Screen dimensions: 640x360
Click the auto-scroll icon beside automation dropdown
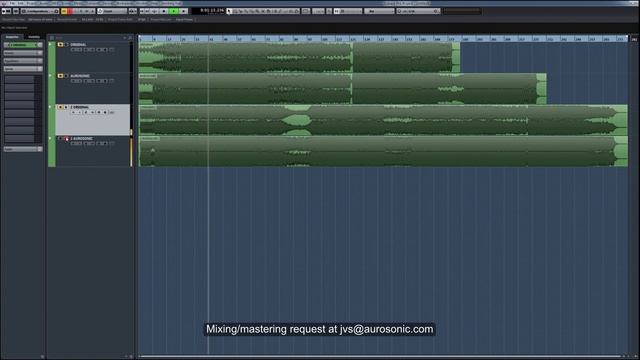pyautogui.click(x=133, y=11)
